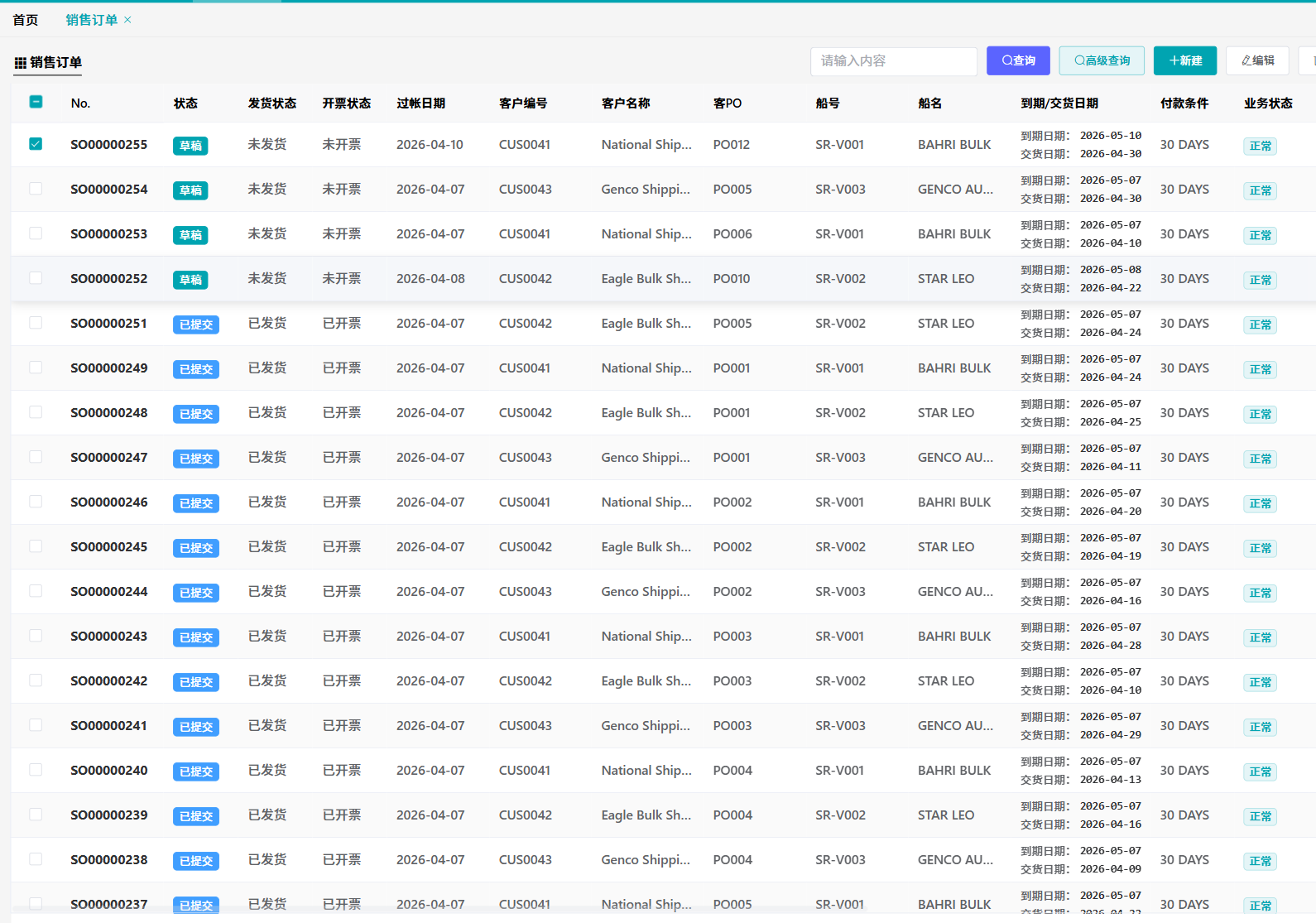This screenshot has width=1316, height=923.
Task: Uncheck the SO00000255 row checkbox
Action: tap(36, 144)
